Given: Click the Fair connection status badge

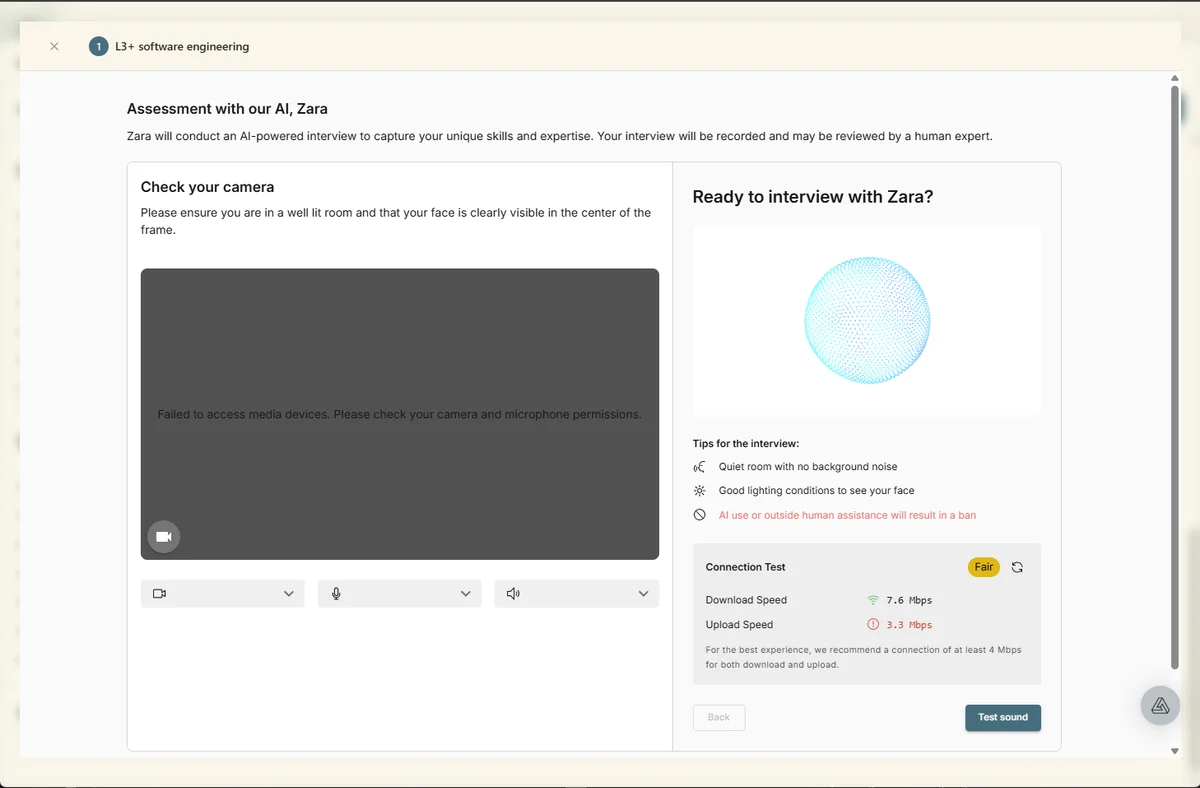Looking at the screenshot, I should point(984,567).
